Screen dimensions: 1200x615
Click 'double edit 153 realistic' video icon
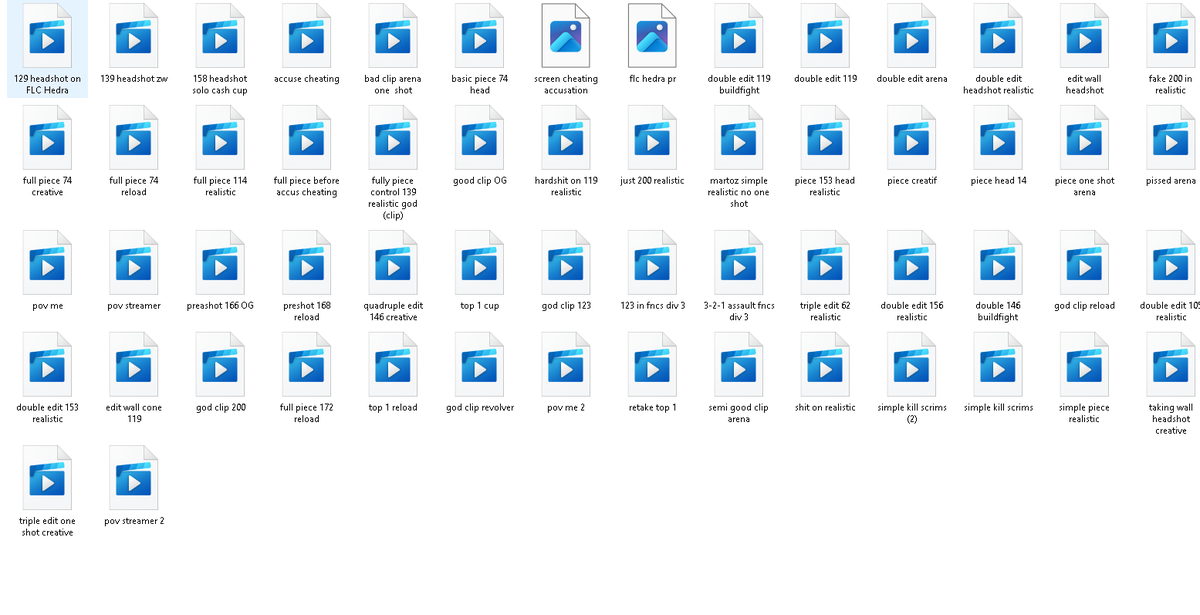click(x=47, y=365)
